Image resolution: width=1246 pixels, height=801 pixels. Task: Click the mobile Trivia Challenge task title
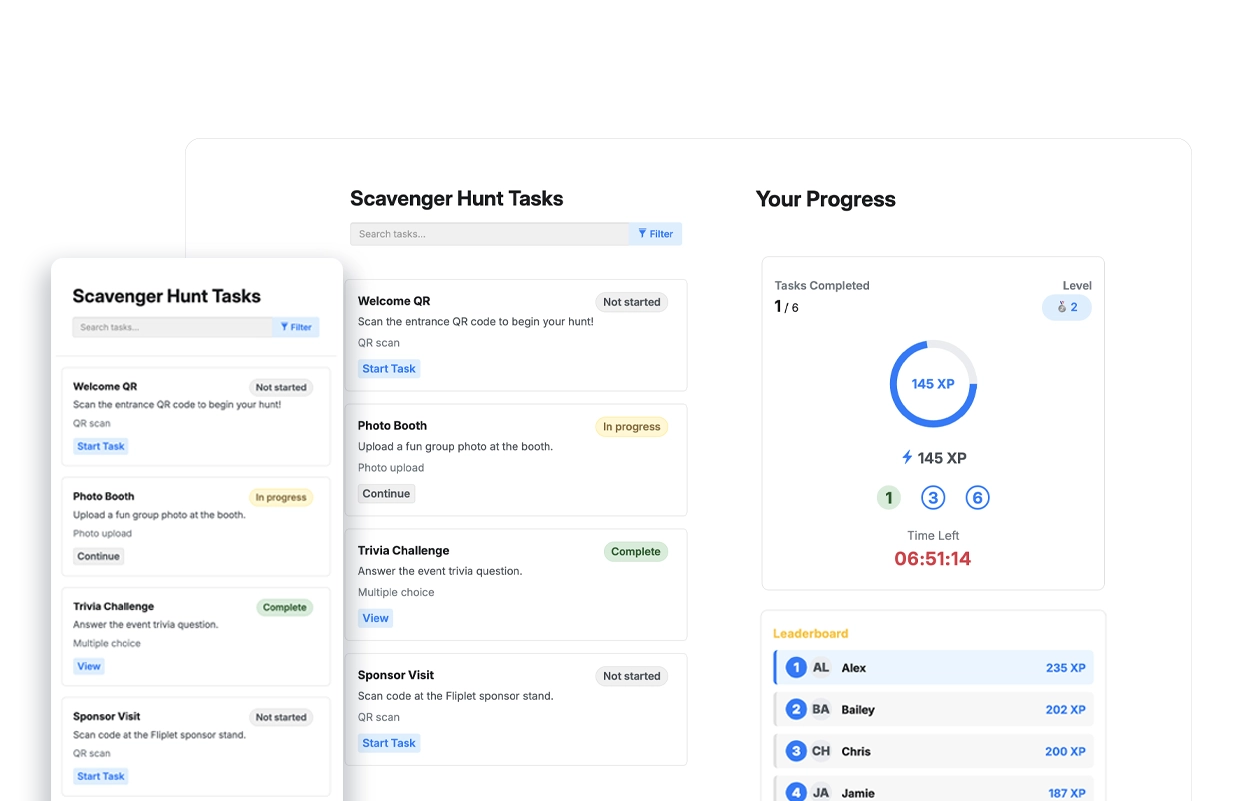(114, 606)
